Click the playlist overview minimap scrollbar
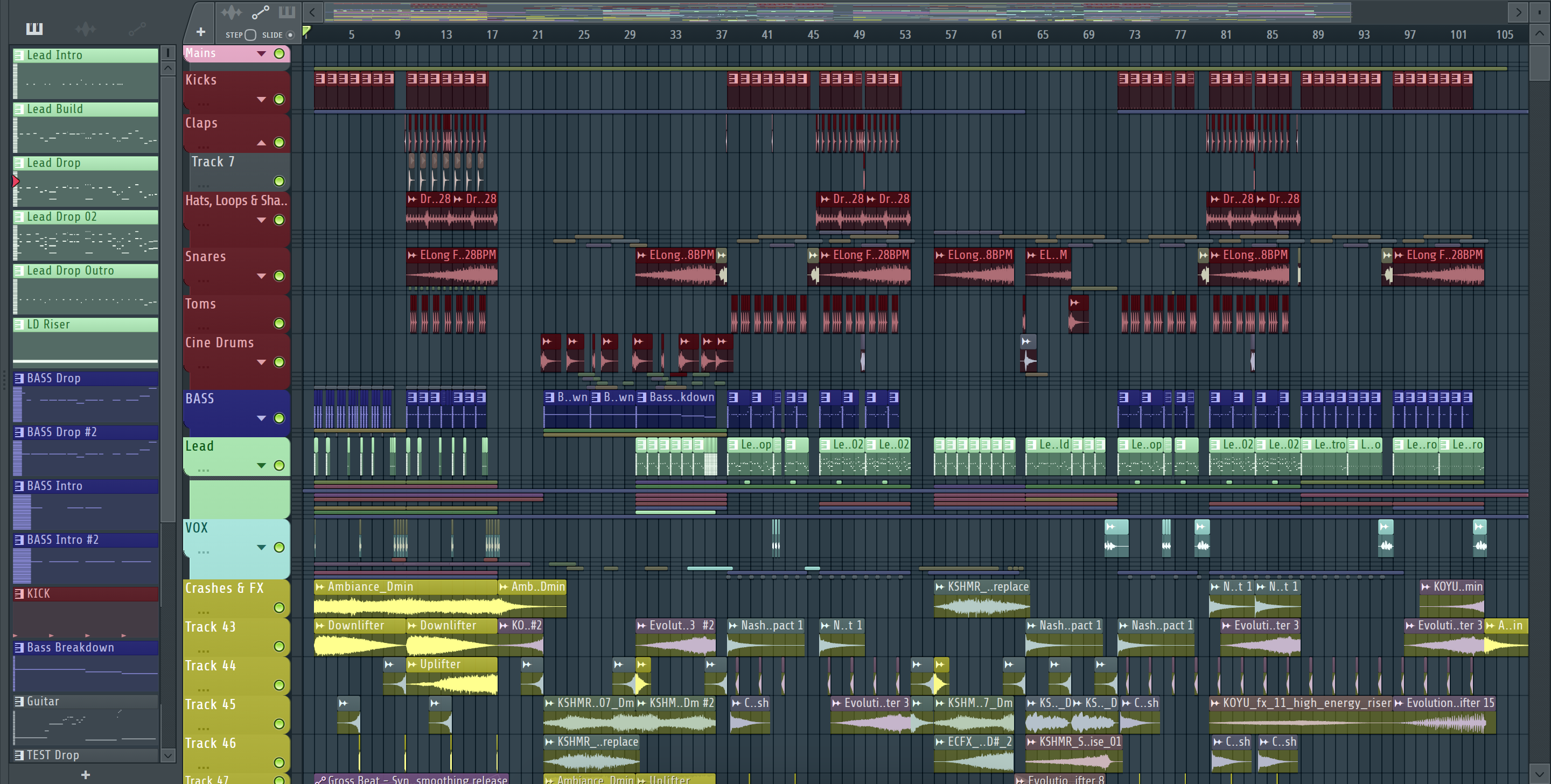This screenshot has height=784, width=1551. (838, 11)
